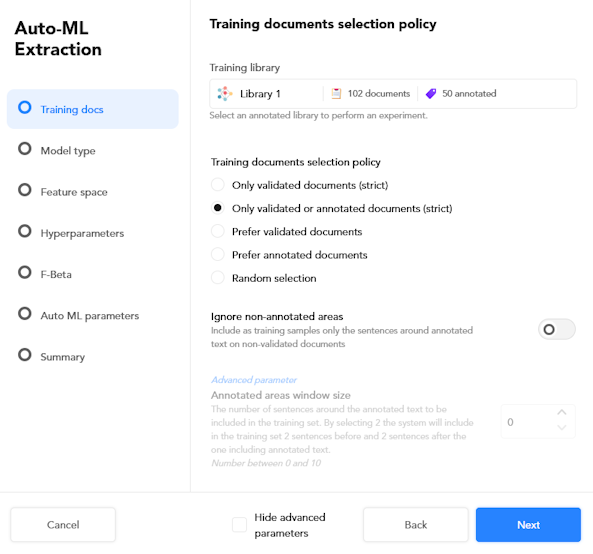
Task: Click the Next button
Action: 528,525
